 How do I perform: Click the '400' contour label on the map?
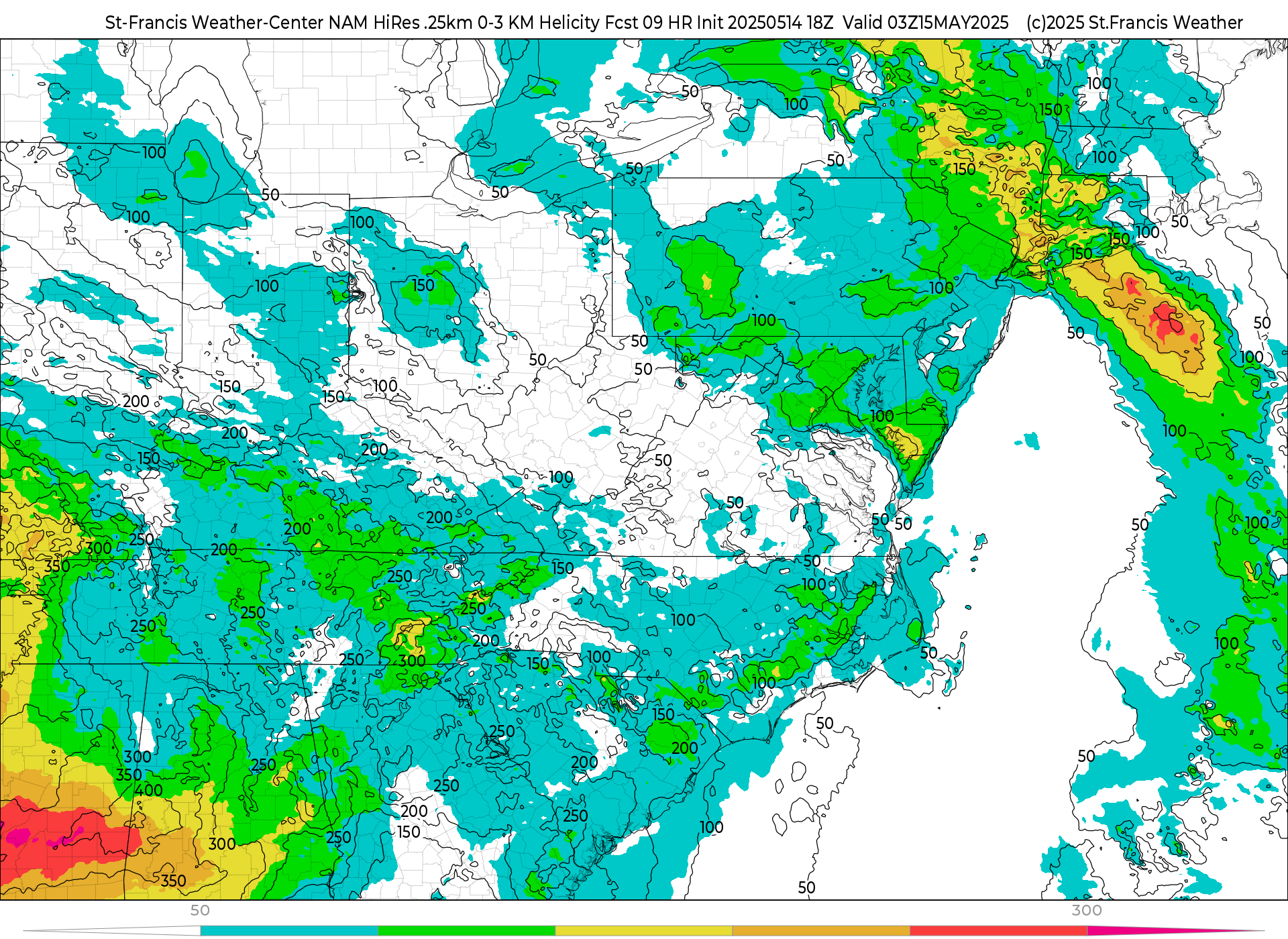click(x=149, y=791)
